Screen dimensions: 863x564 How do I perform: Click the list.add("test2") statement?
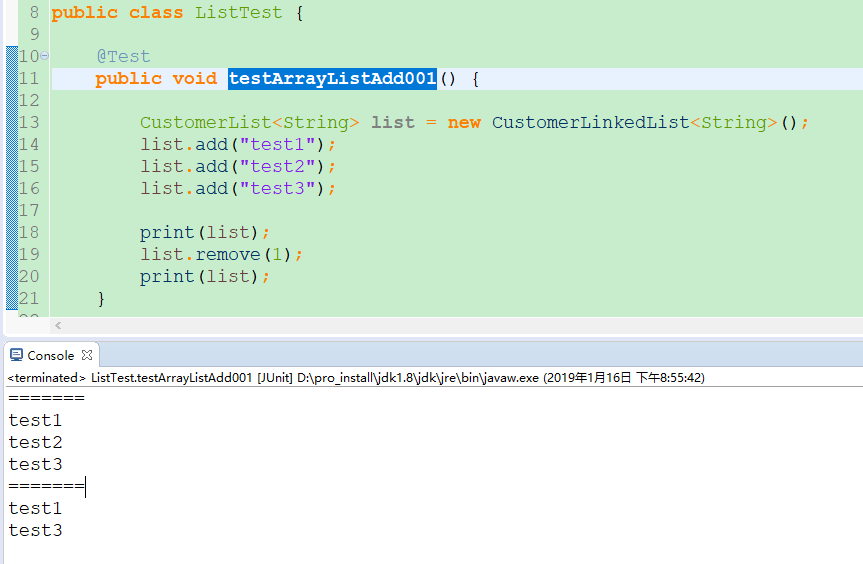(x=238, y=166)
